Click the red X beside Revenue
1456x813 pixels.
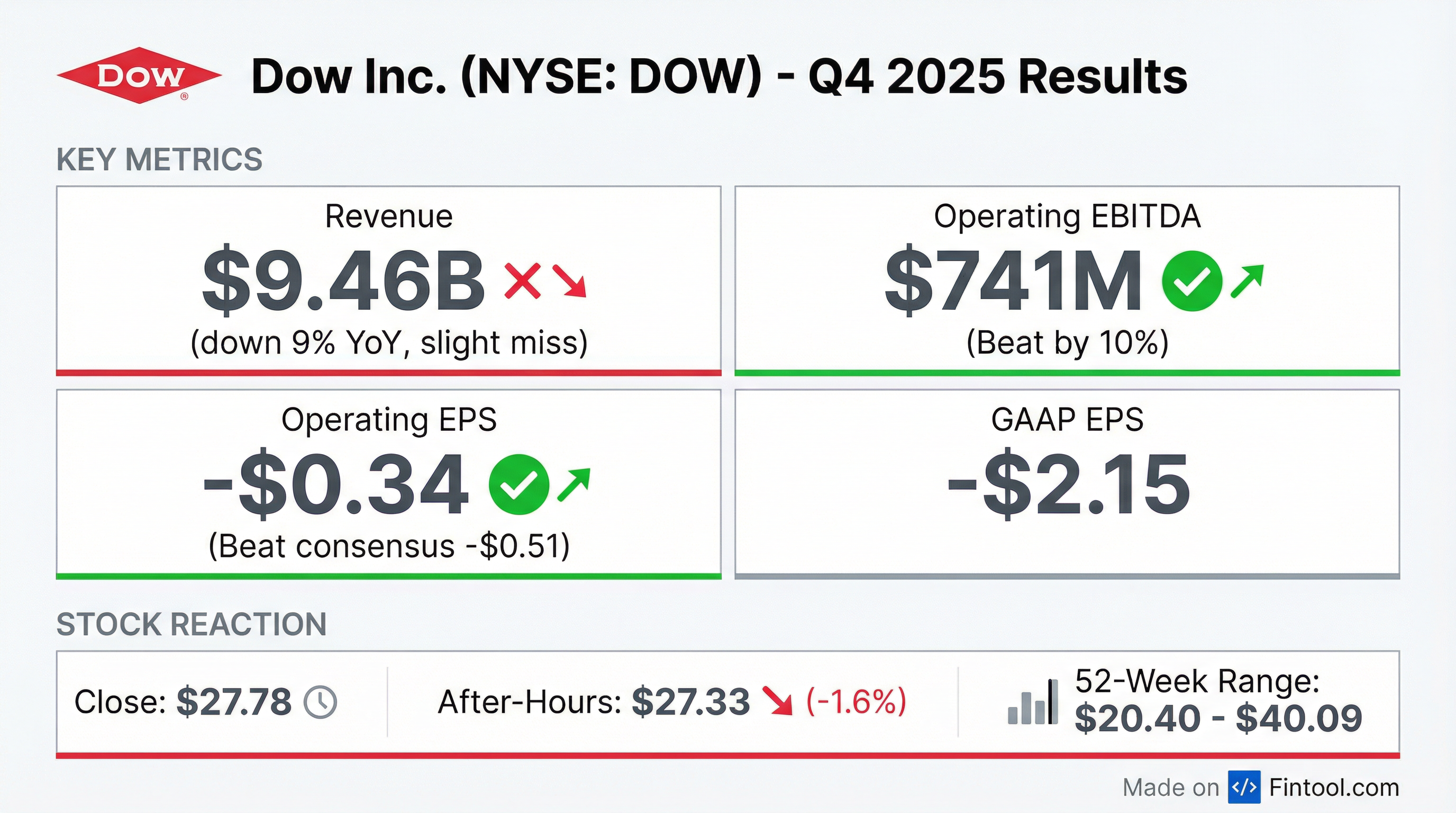click(522, 281)
